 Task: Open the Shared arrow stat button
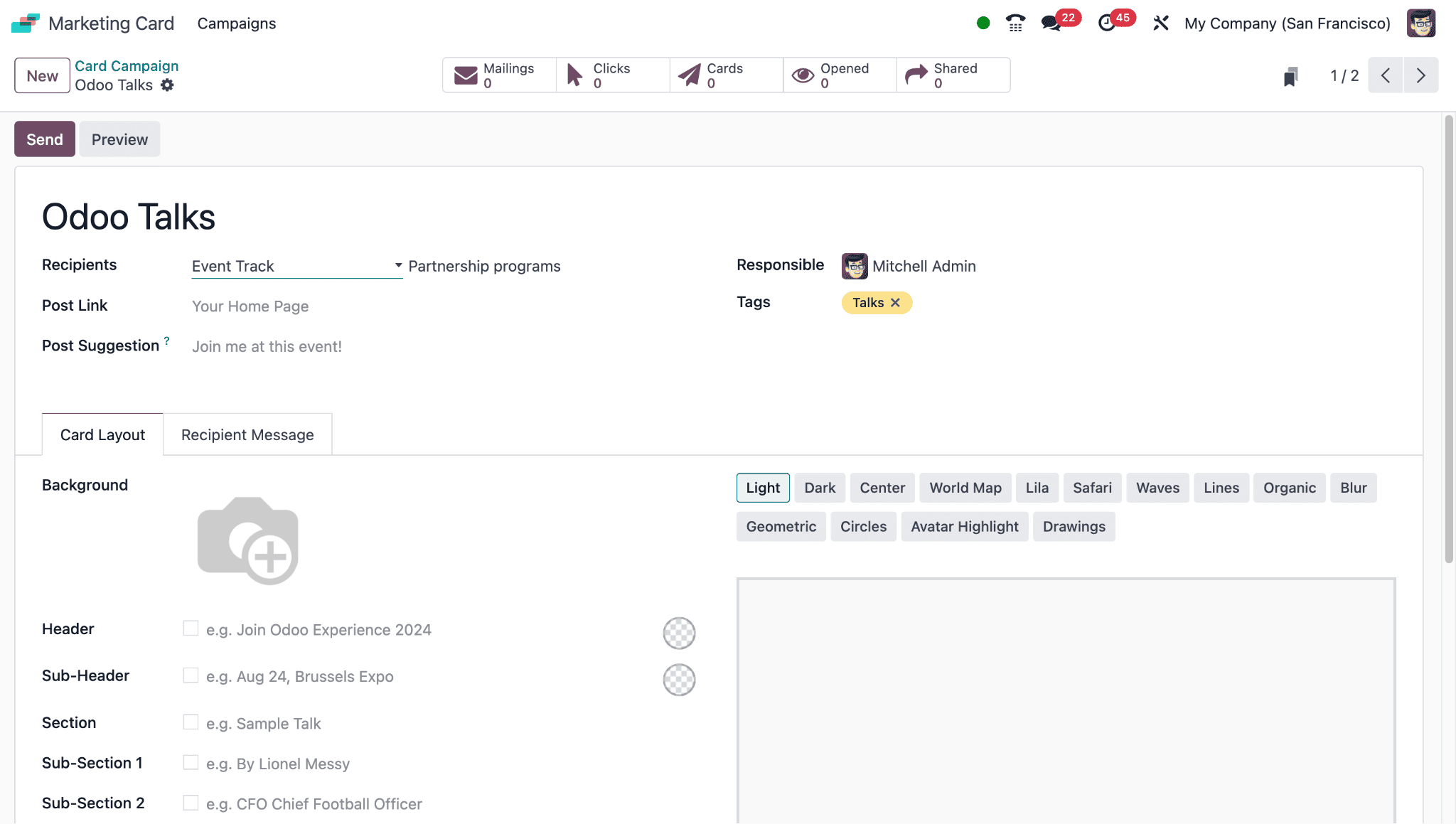(x=953, y=75)
